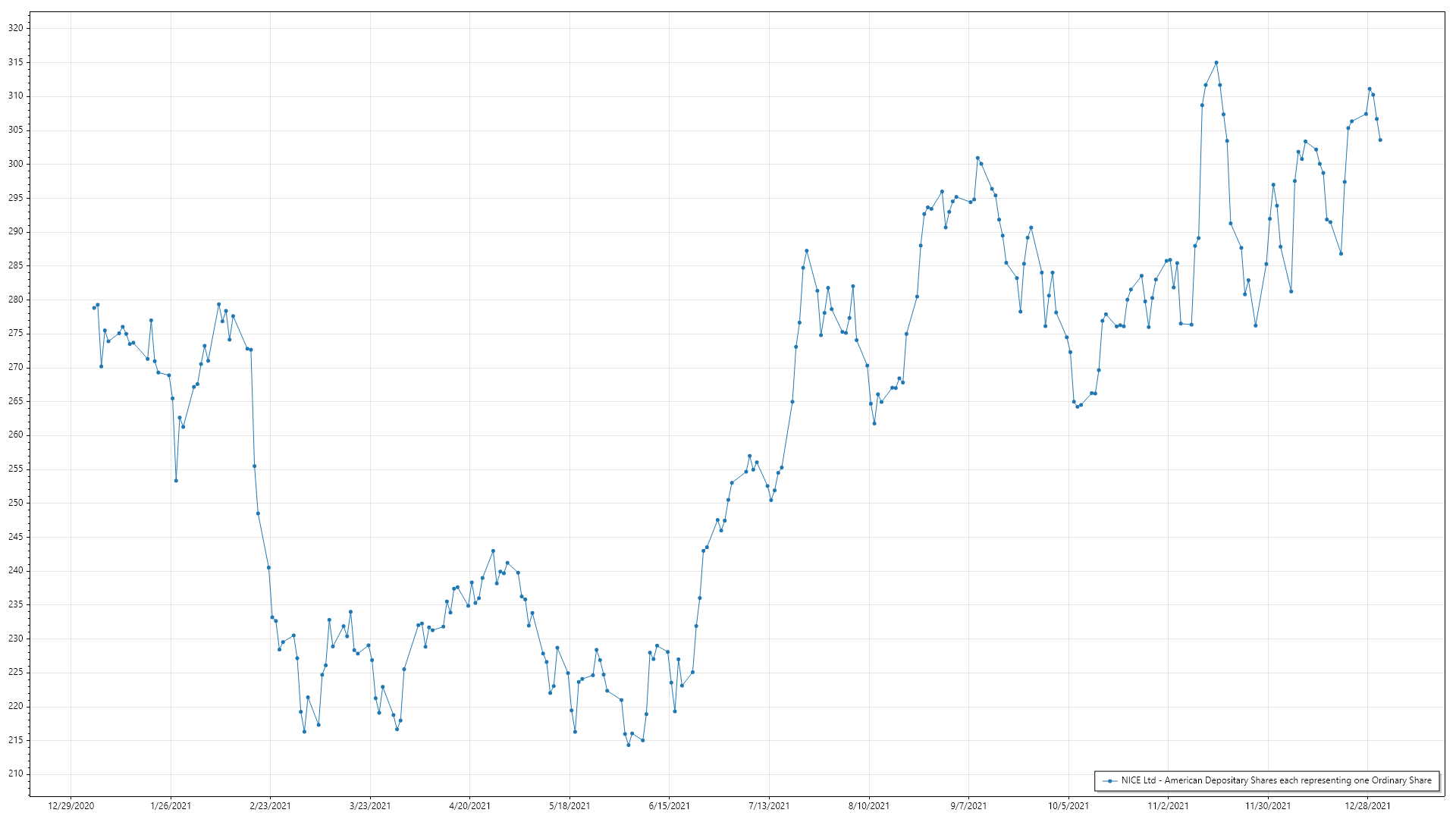Click the 300 y-axis value label
The height and width of the screenshot is (819, 1456).
[x=15, y=164]
